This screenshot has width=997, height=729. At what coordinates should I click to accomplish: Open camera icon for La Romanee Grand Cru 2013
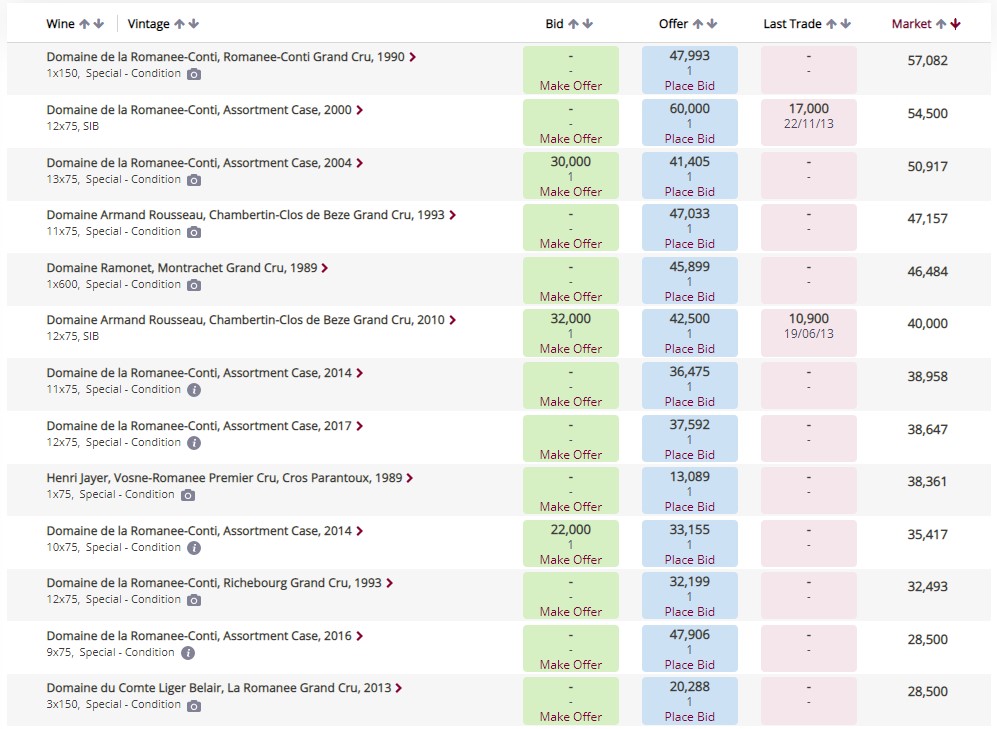194,706
